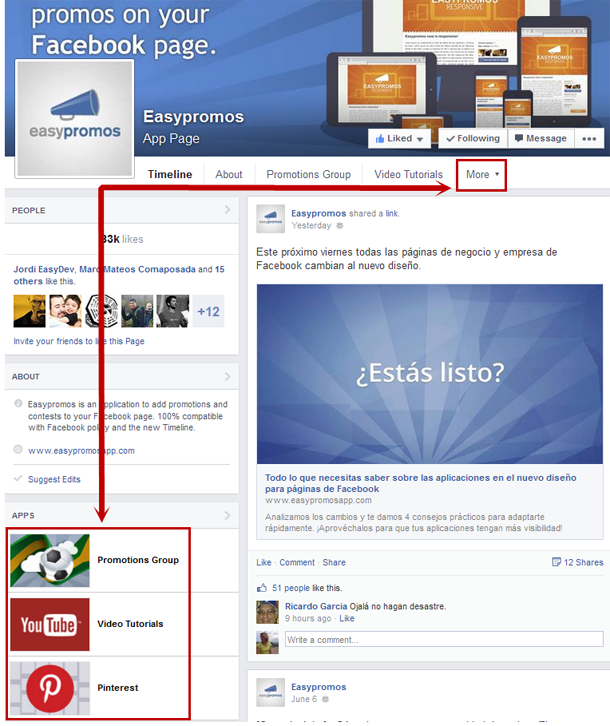
Task: Open the About tab
Action: (x=229, y=175)
